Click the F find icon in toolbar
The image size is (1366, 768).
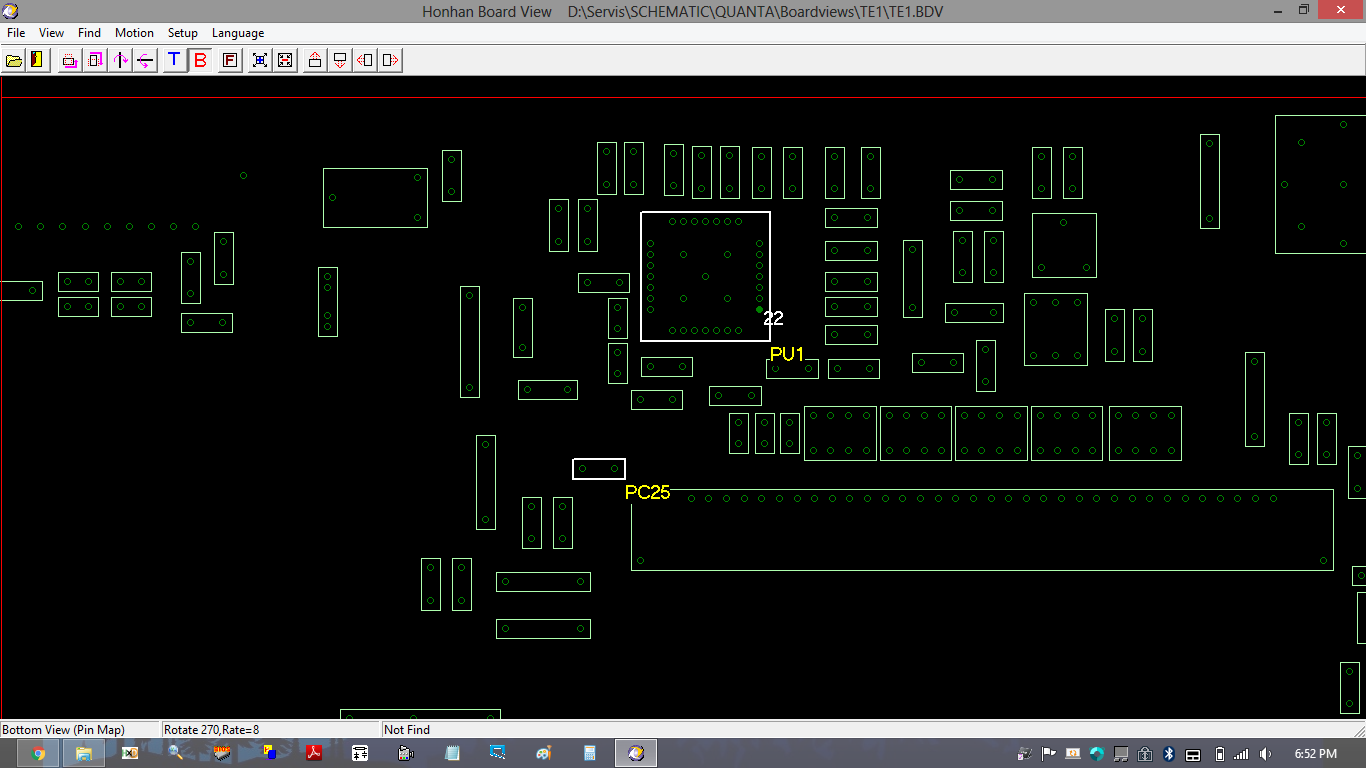[x=230, y=60]
